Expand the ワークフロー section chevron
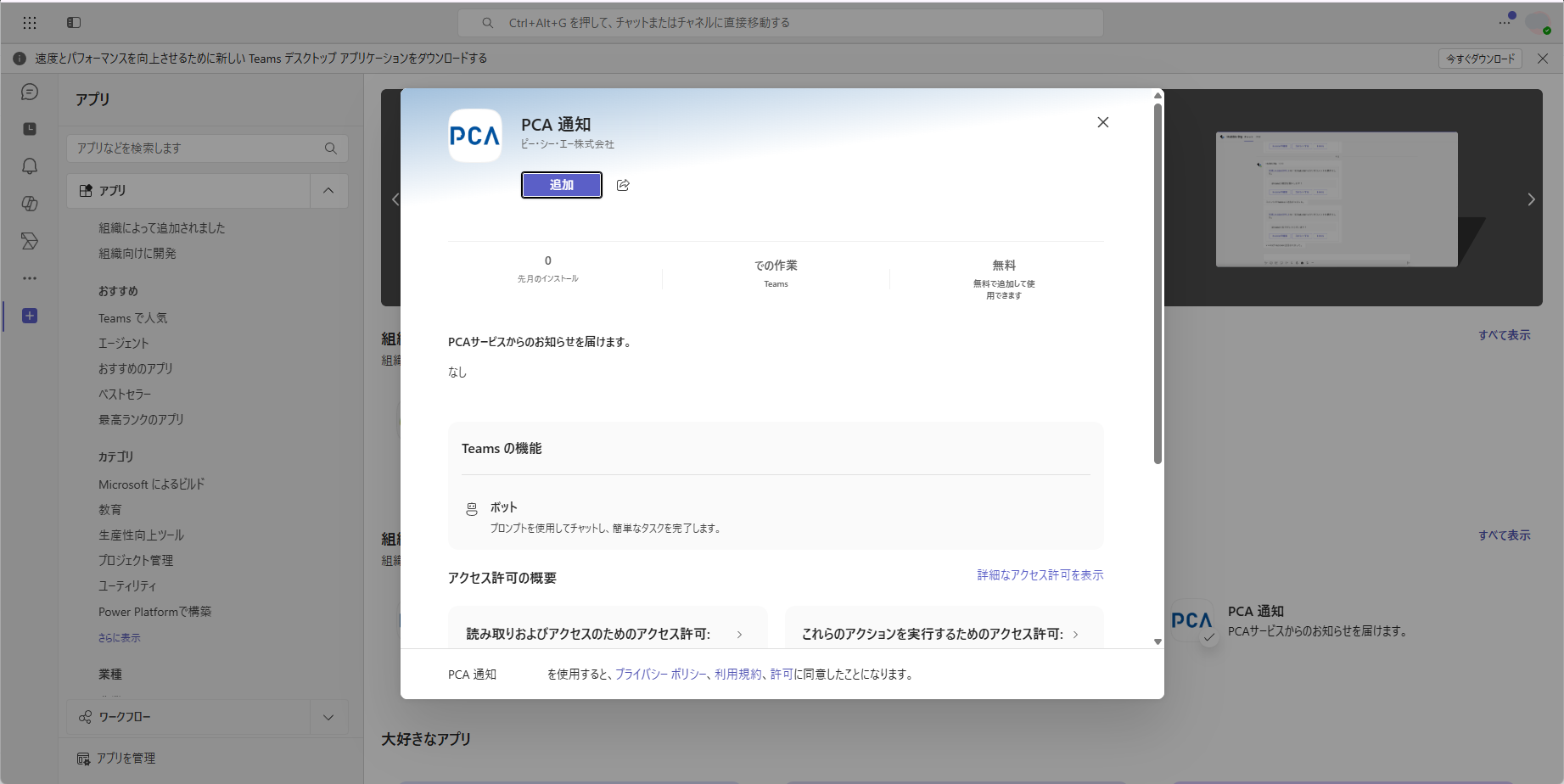 tap(328, 717)
